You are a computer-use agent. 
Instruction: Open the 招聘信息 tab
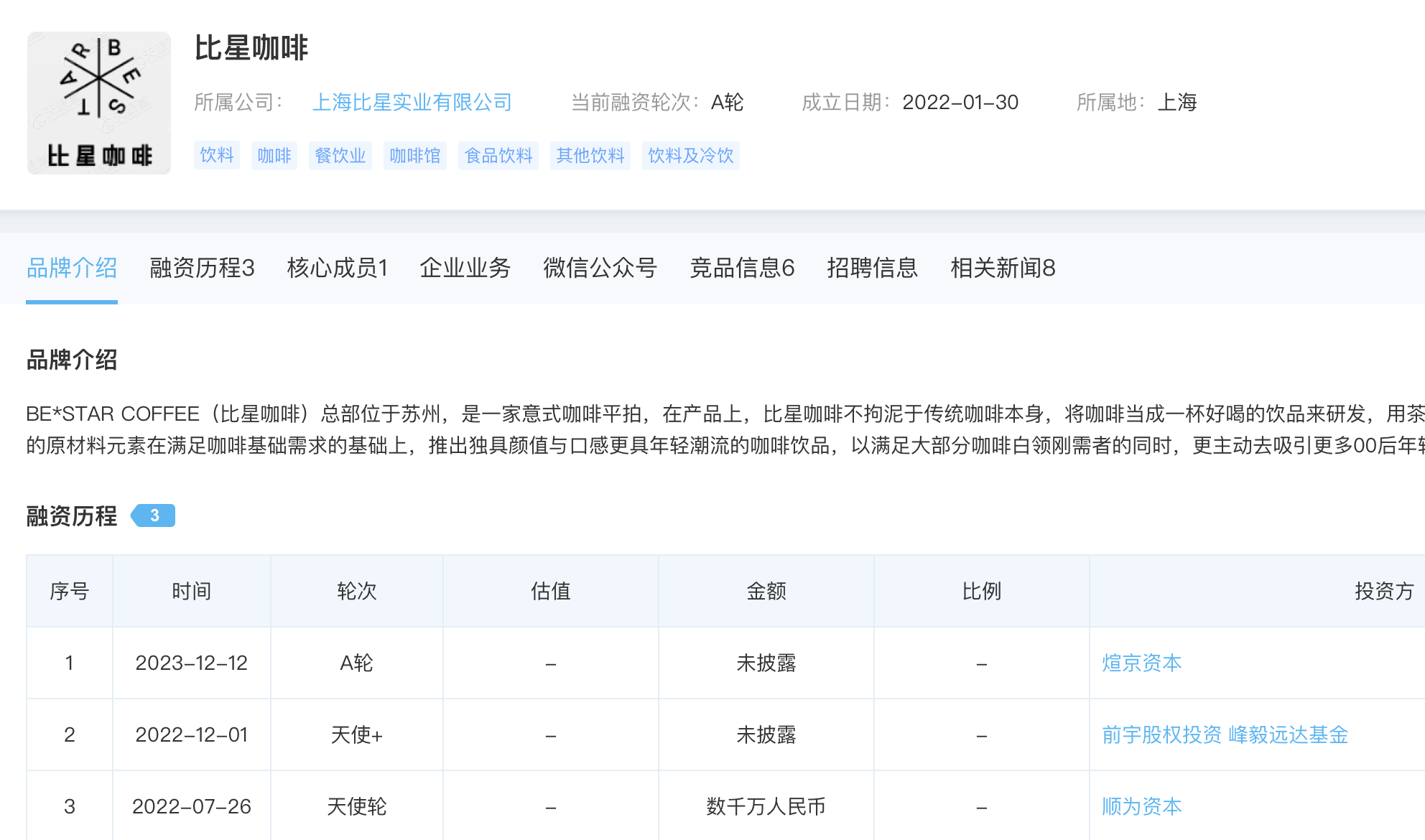872,268
